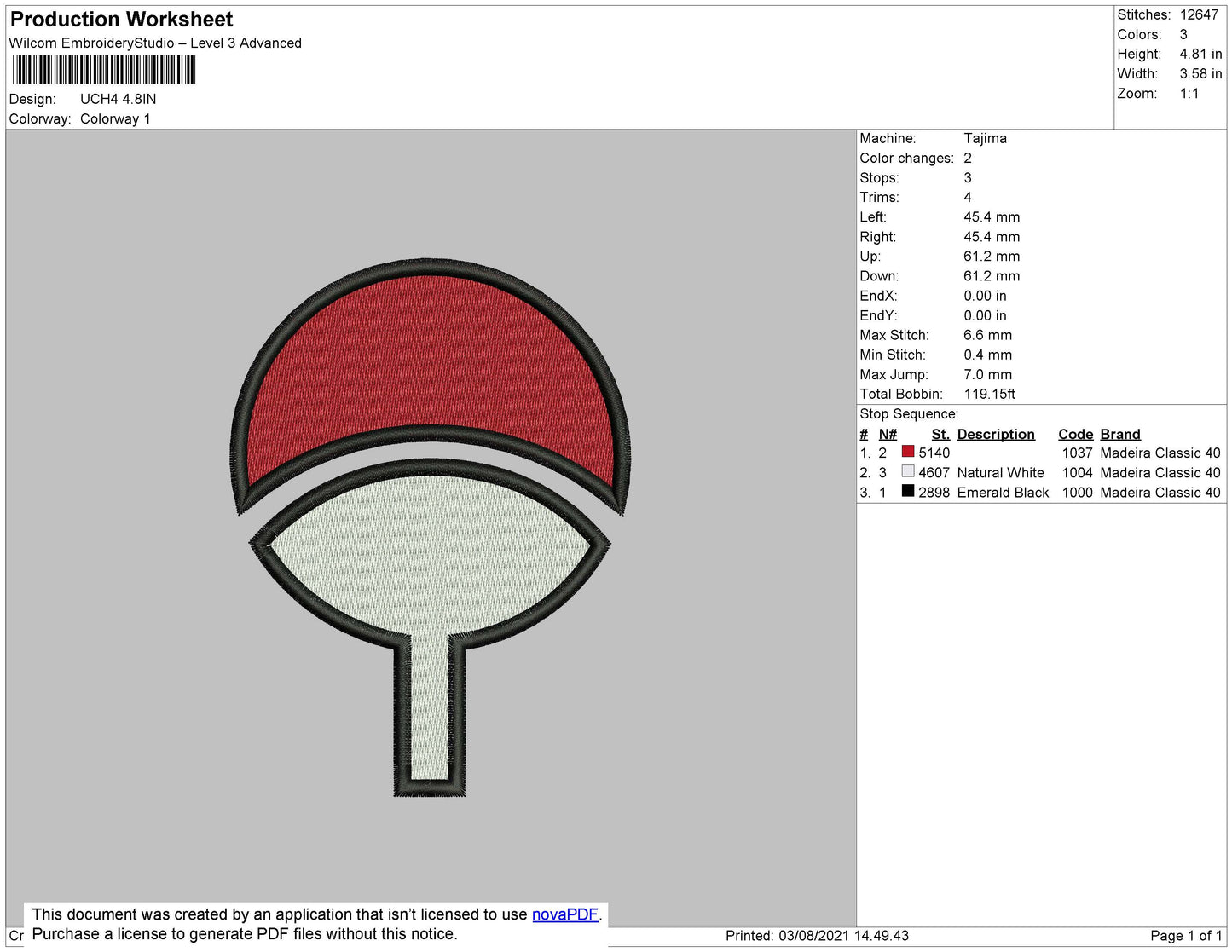This screenshot has height=952, width=1232.
Task: Click the stitch count 2898
Action: pos(934,492)
